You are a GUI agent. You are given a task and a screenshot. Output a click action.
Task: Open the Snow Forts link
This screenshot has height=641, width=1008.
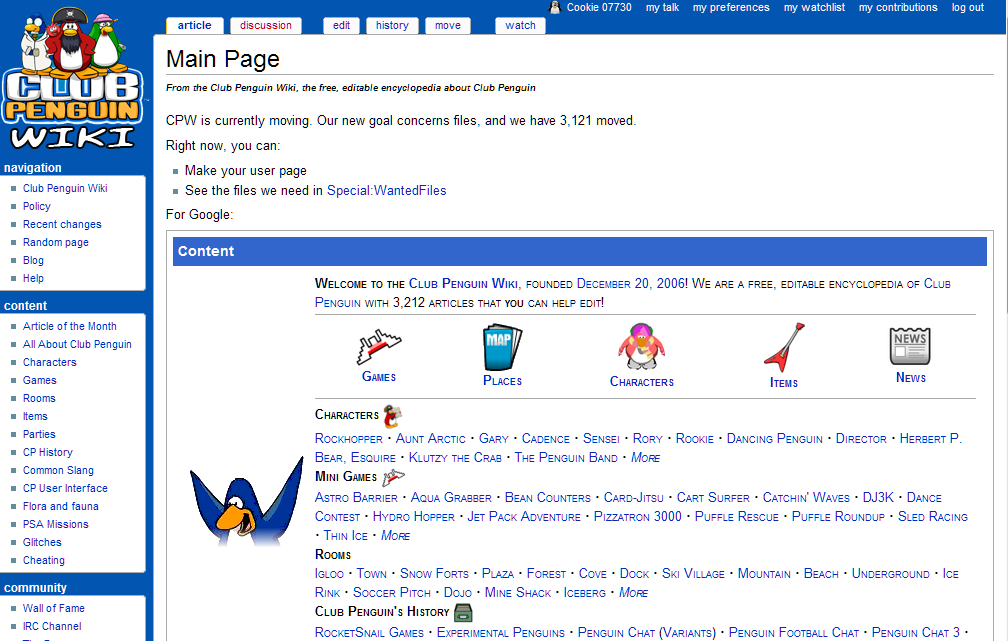tap(435, 573)
